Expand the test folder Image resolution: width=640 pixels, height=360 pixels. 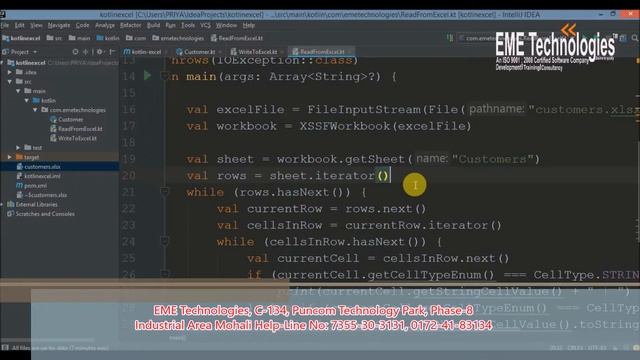tap(18, 147)
